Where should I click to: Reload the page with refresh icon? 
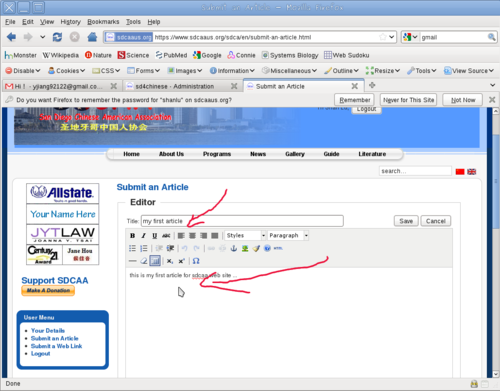(57, 37)
